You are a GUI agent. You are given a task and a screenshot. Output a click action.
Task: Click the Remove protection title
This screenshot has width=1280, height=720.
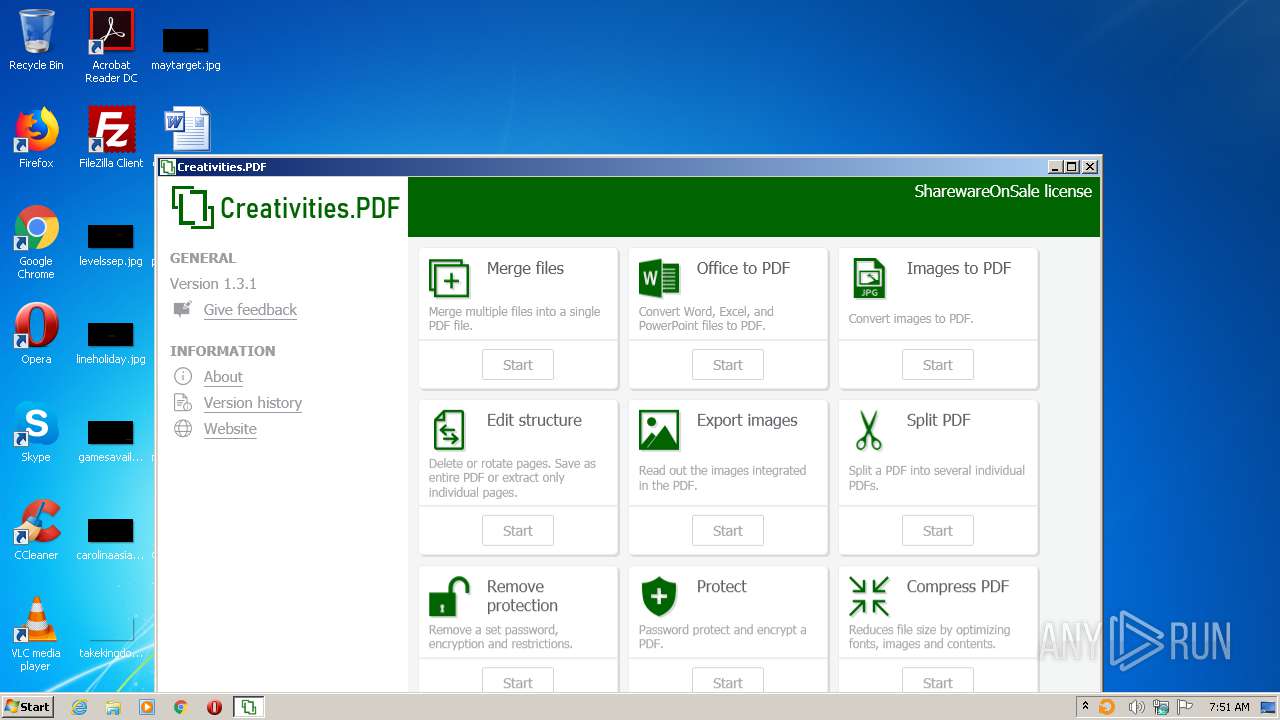pyautogui.click(x=522, y=596)
